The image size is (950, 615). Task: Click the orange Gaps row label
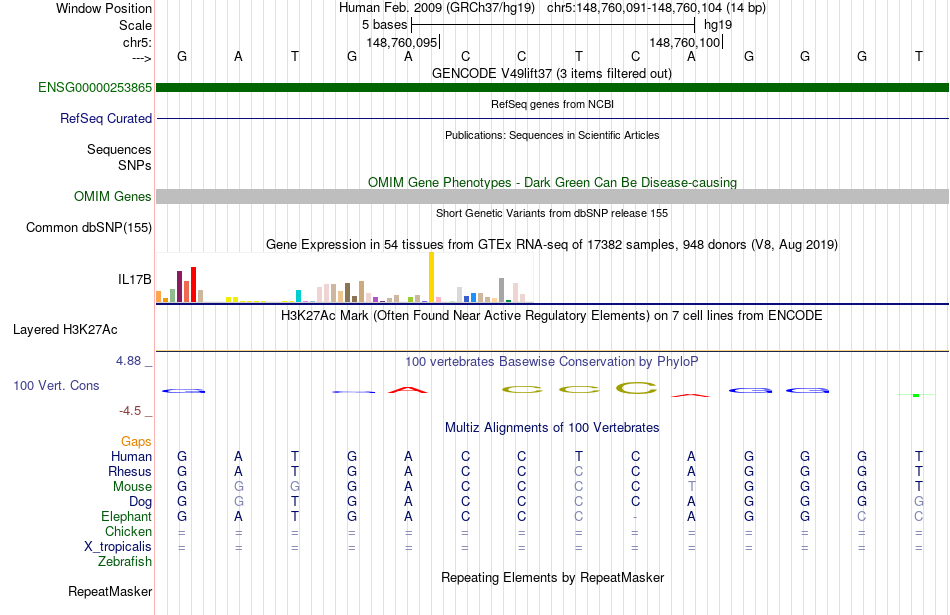[x=136, y=442]
